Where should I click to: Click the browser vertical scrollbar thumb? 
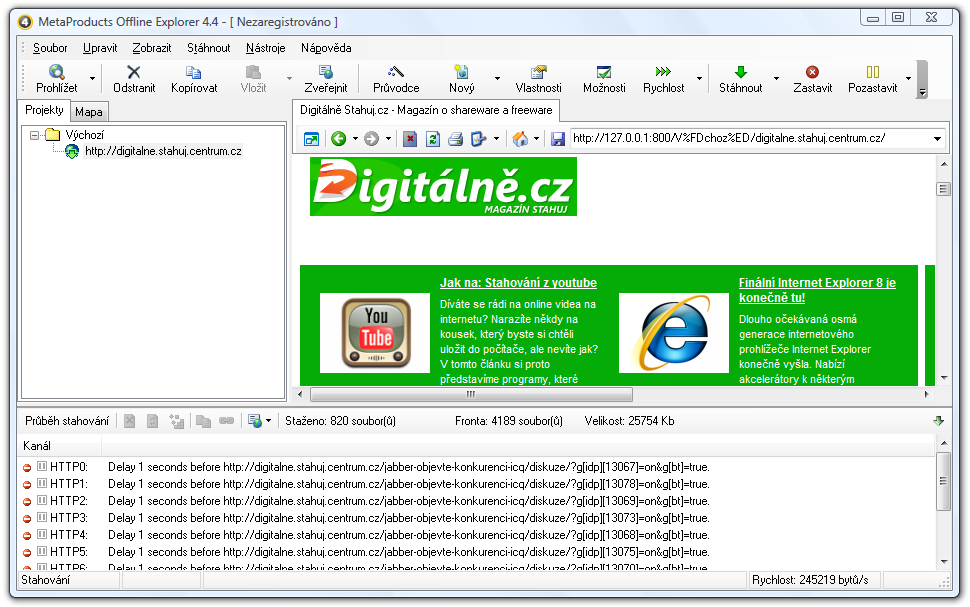click(943, 189)
